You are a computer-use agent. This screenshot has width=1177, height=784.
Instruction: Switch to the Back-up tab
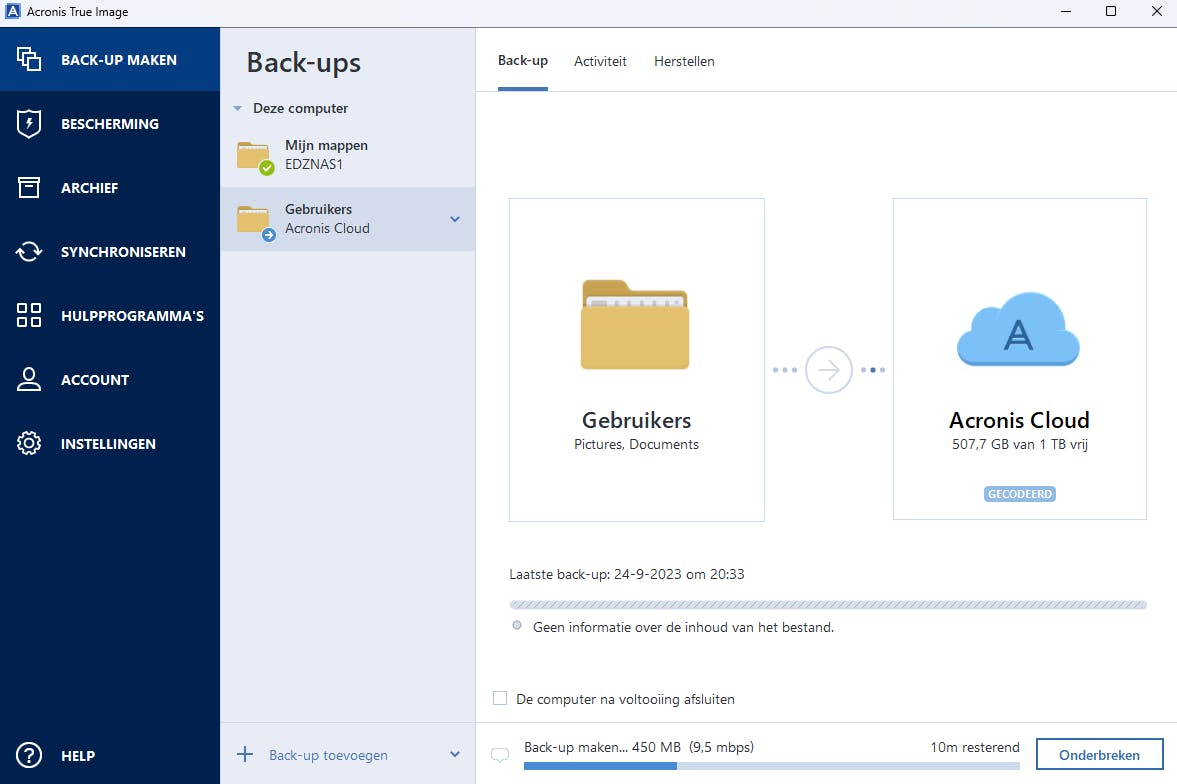[522, 61]
